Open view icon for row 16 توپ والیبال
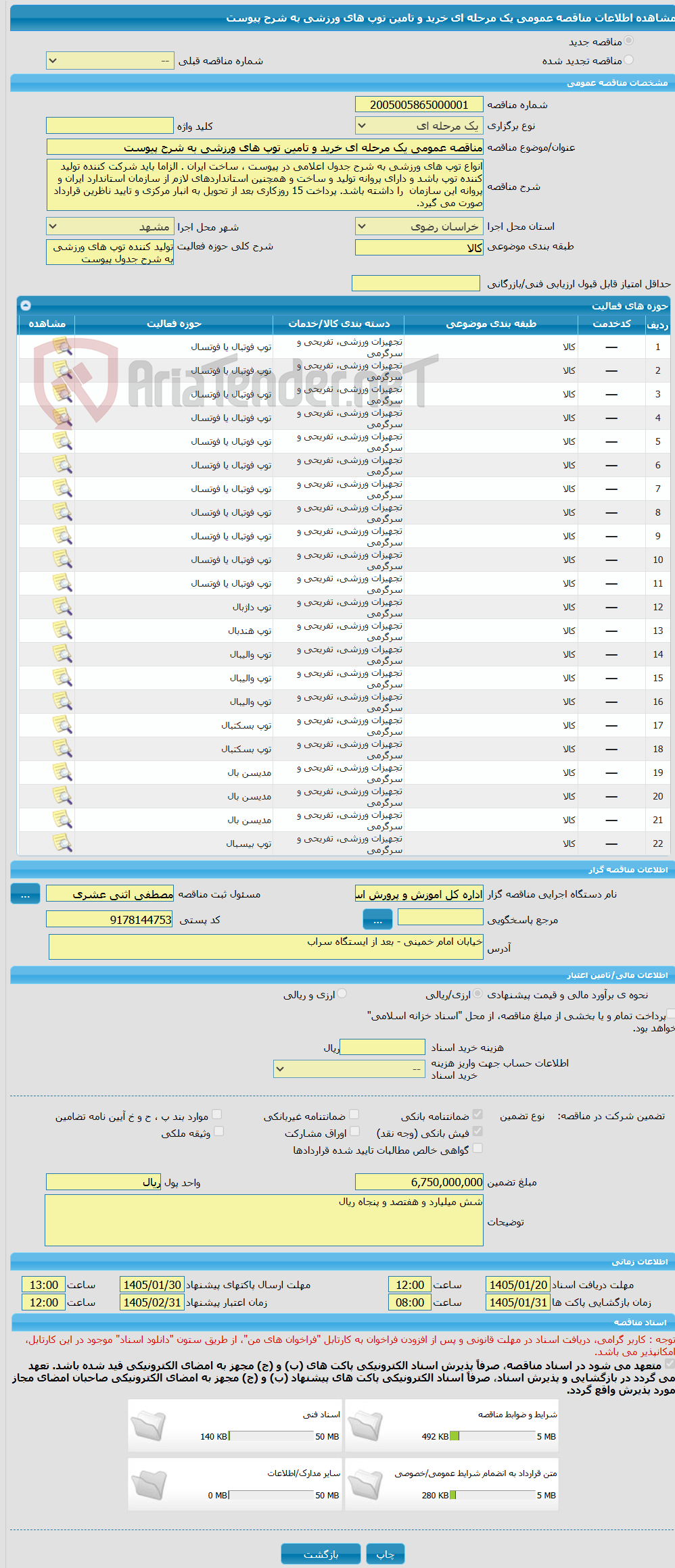 click(x=62, y=702)
